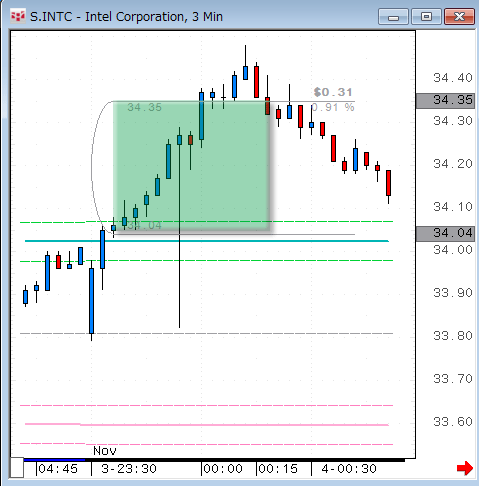This screenshot has width=479, height=486.
Task: Click the 33.70 price scale label
Action: [x=453, y=379]
